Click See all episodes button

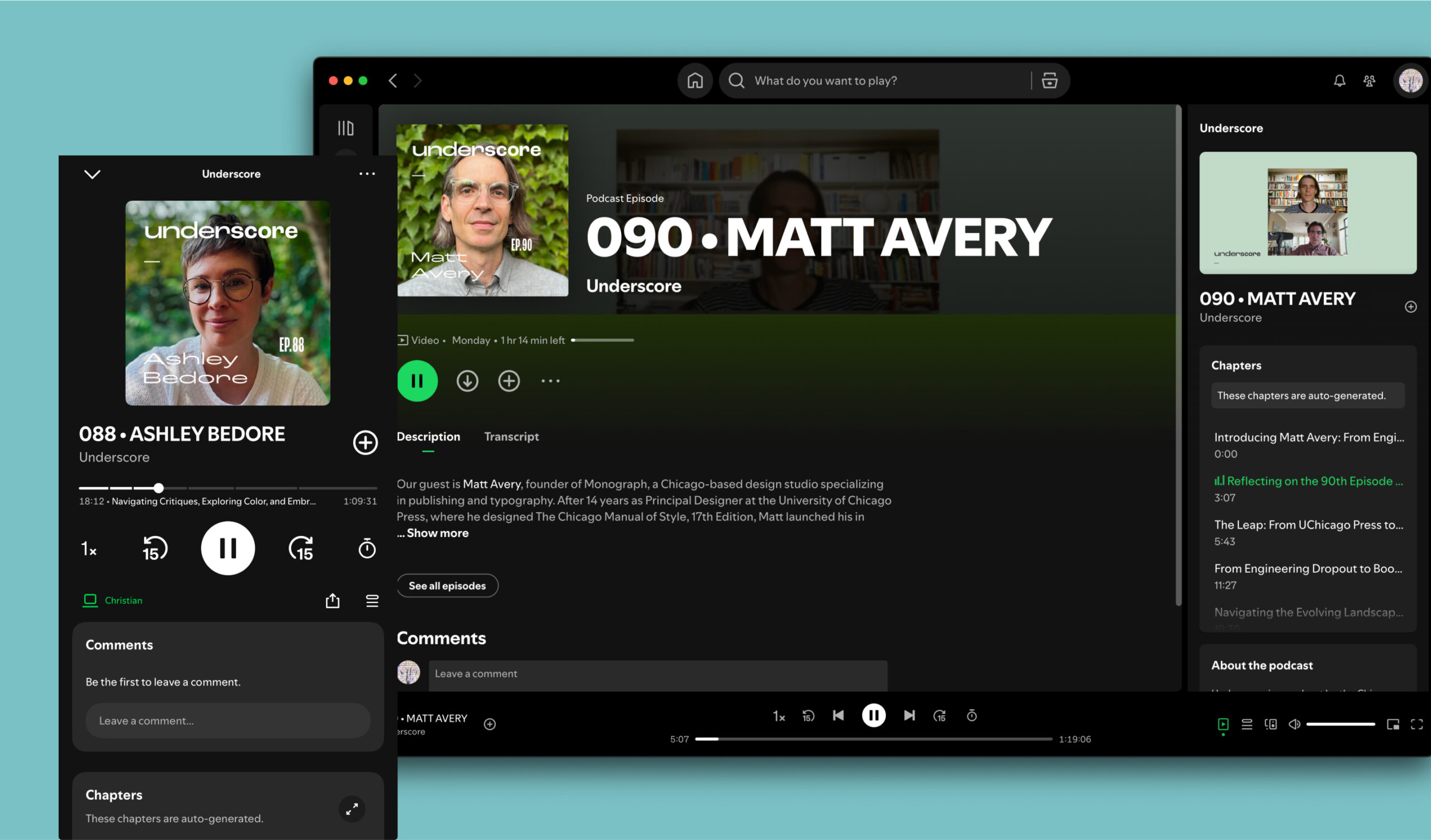point(447,585)
